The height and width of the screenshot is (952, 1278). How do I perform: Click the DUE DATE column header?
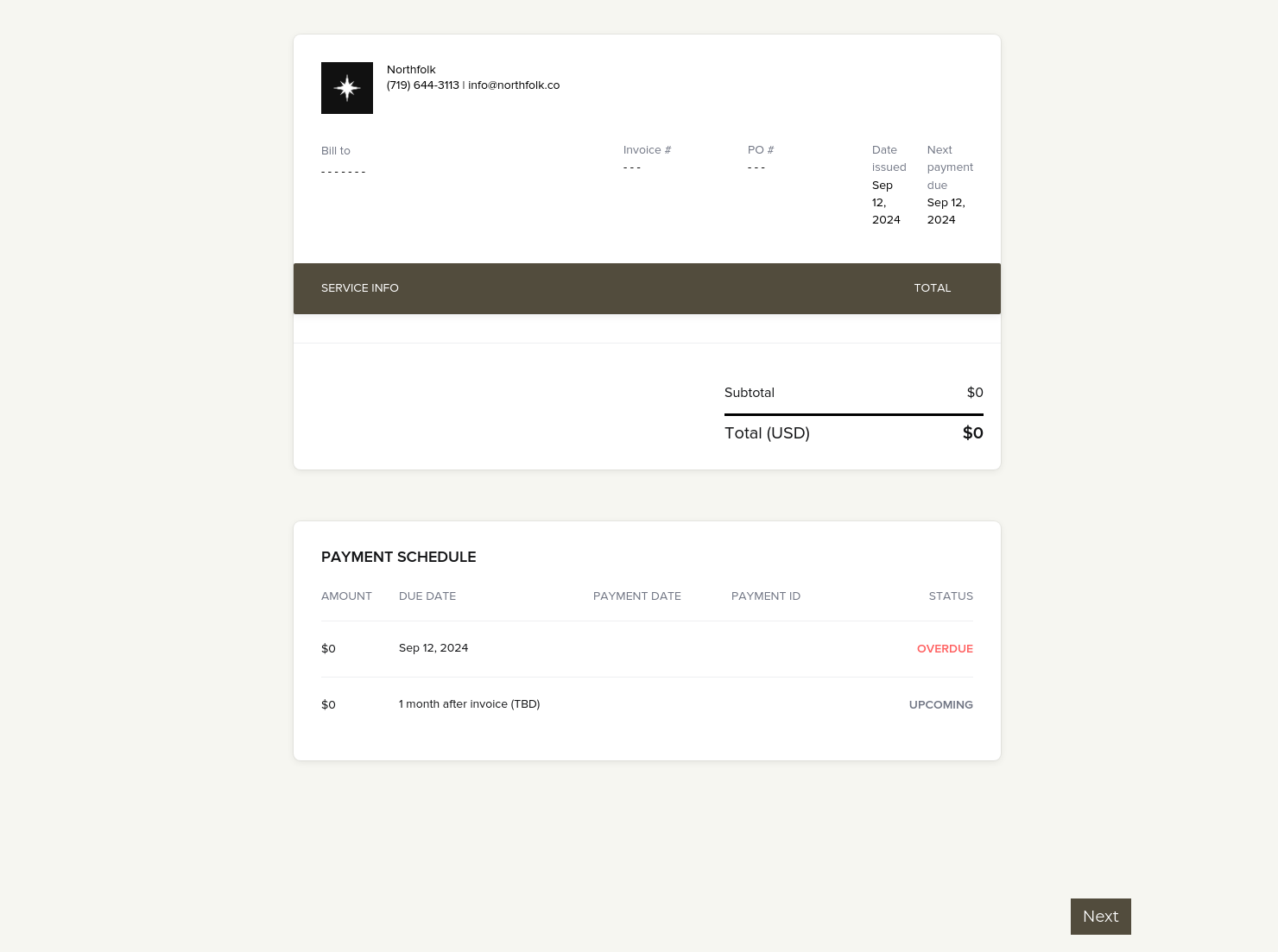pos(427,596)
